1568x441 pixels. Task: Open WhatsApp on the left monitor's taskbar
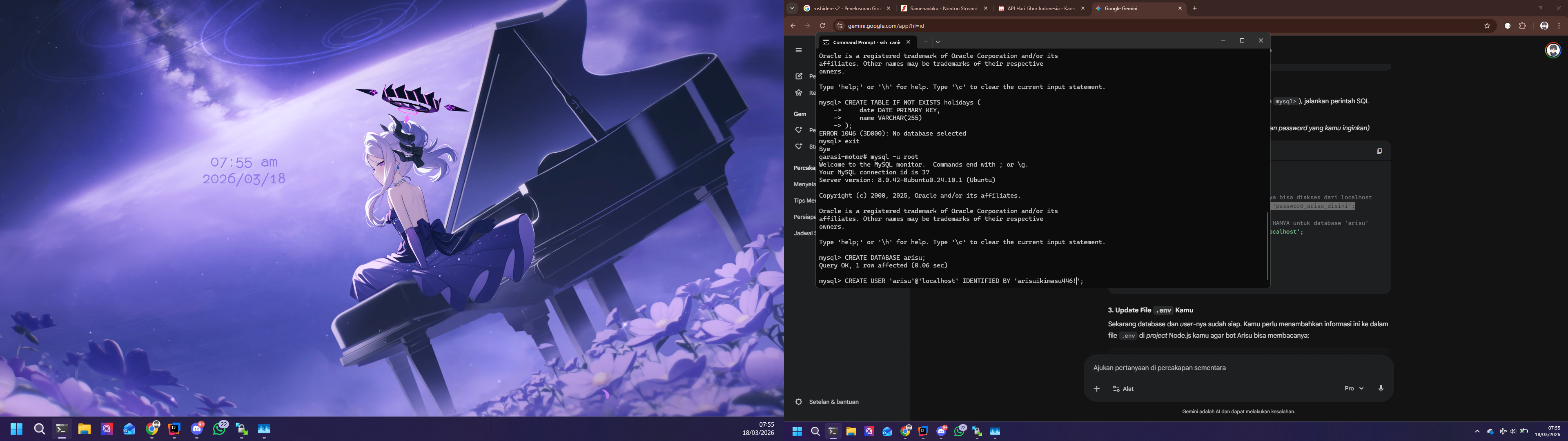coord(220,429)
